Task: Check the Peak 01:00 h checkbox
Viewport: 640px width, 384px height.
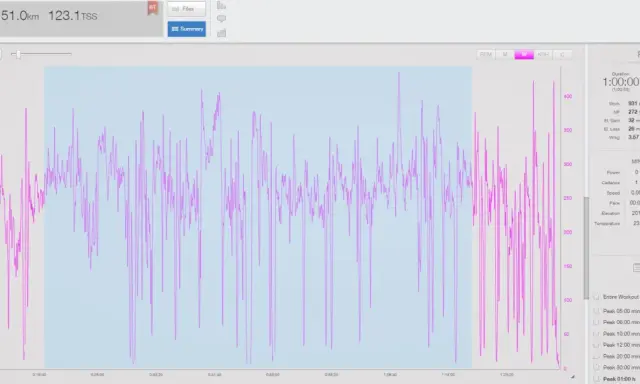Action: (x=596, y=379)
